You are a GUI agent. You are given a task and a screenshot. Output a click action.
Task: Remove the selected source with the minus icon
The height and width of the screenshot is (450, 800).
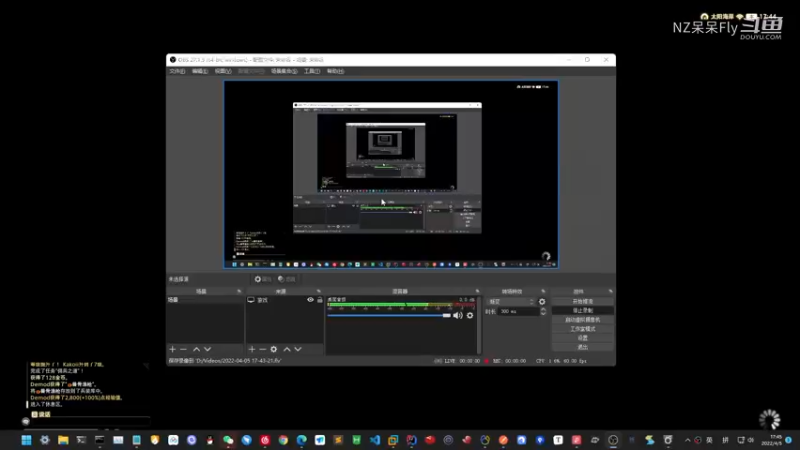(263, 349)
